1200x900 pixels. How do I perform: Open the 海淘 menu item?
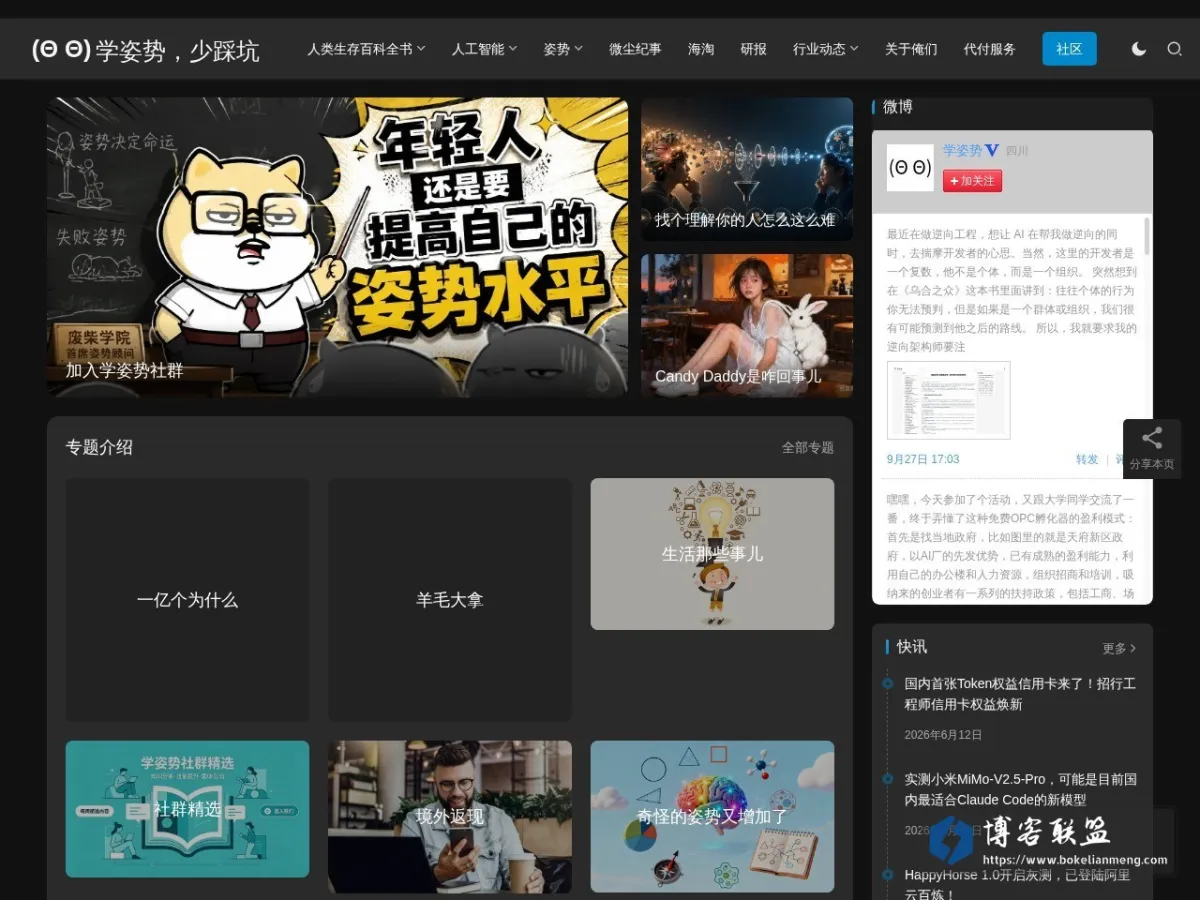coord(701,49)
